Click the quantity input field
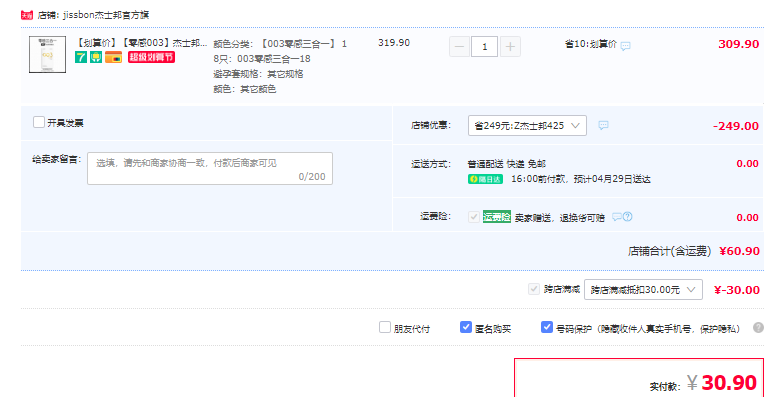The width and height of the screenshot is (772, 397). [484, 47]
